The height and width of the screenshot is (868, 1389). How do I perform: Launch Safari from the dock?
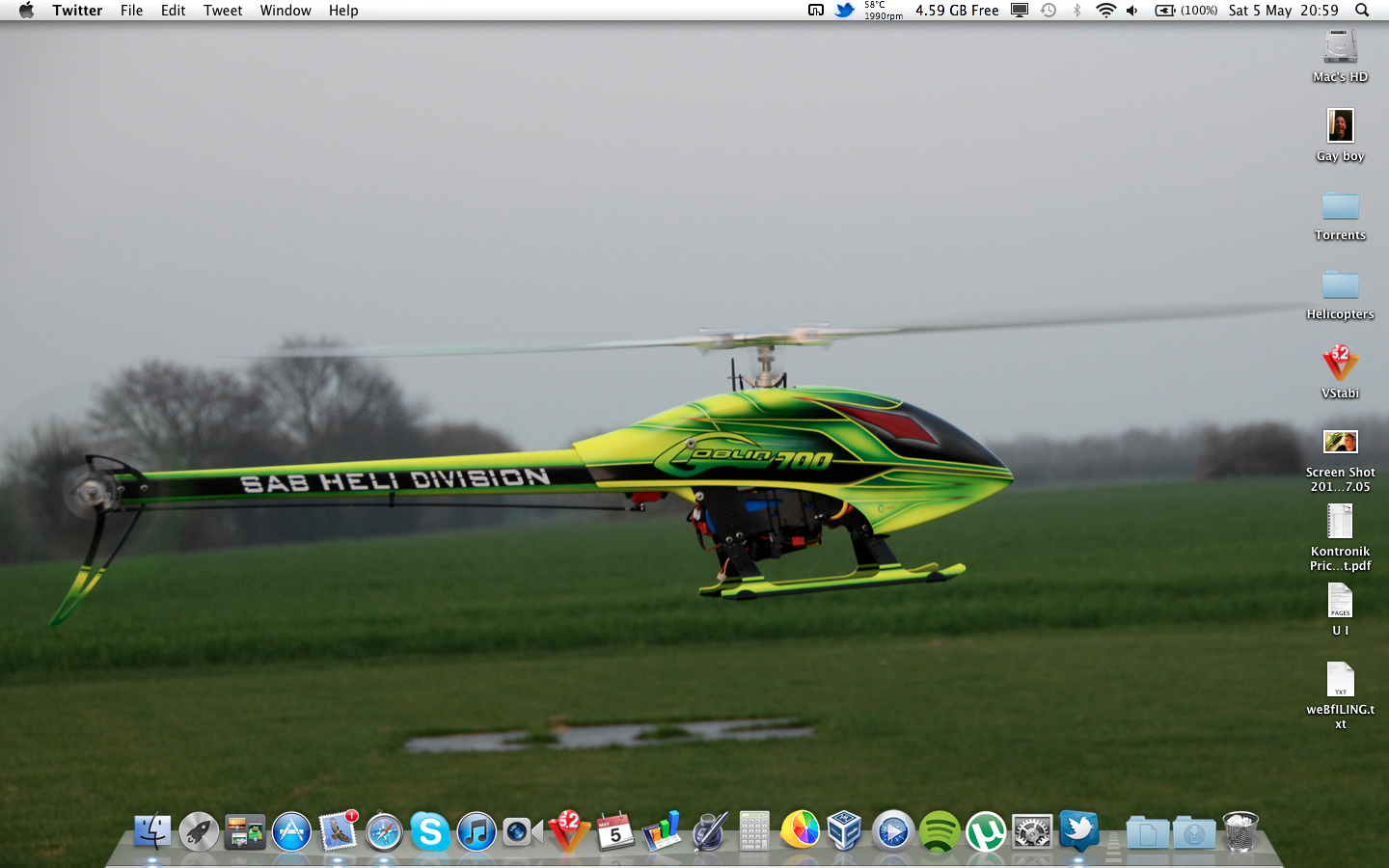[384, 831]
